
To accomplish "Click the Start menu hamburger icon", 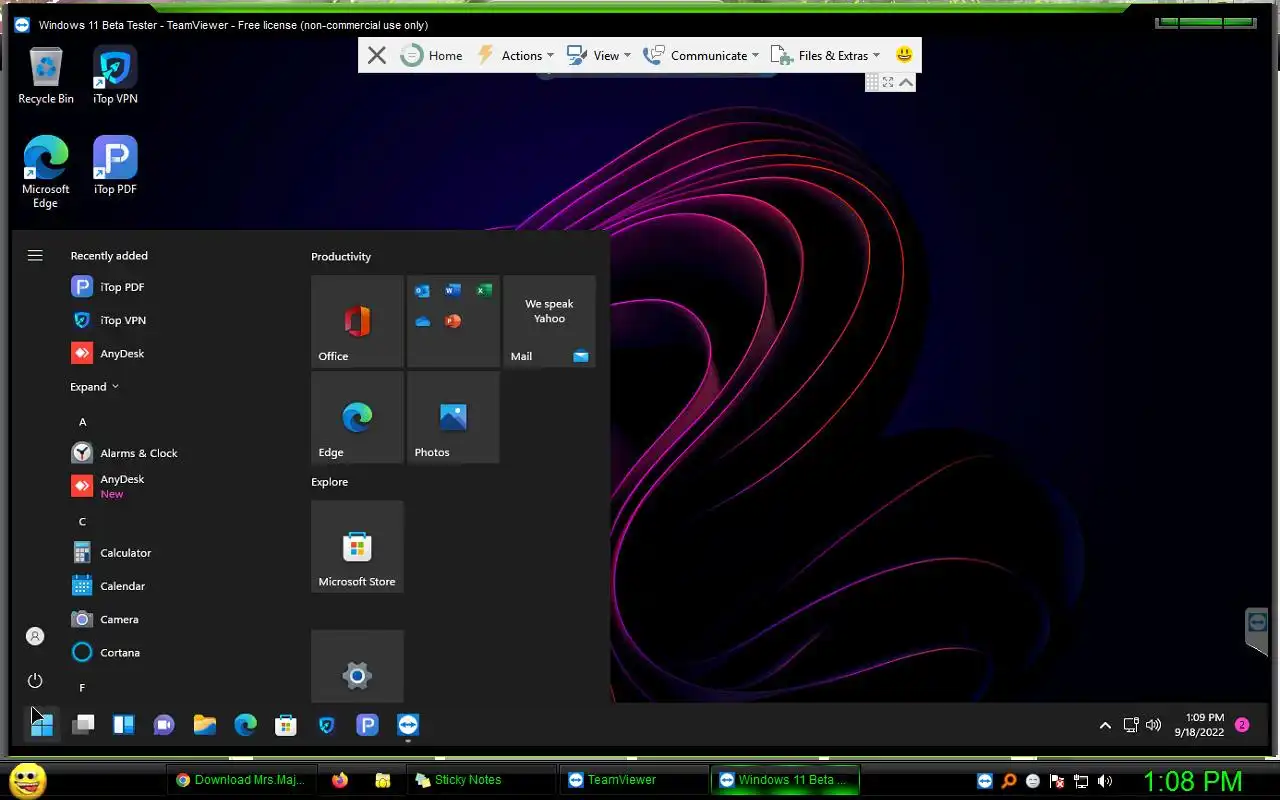I will 35,256.
